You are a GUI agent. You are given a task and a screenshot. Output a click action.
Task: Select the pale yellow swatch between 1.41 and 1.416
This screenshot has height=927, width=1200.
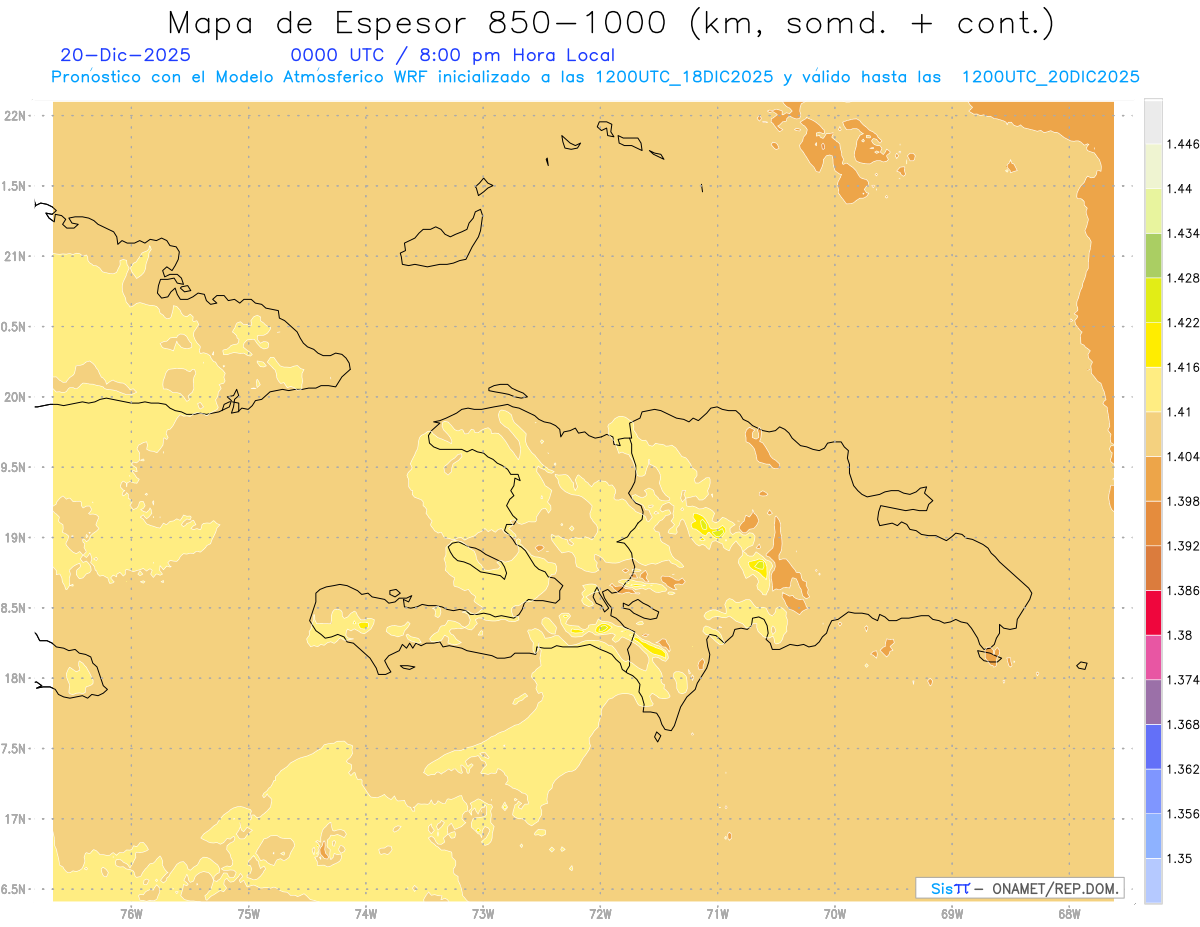1153,389
